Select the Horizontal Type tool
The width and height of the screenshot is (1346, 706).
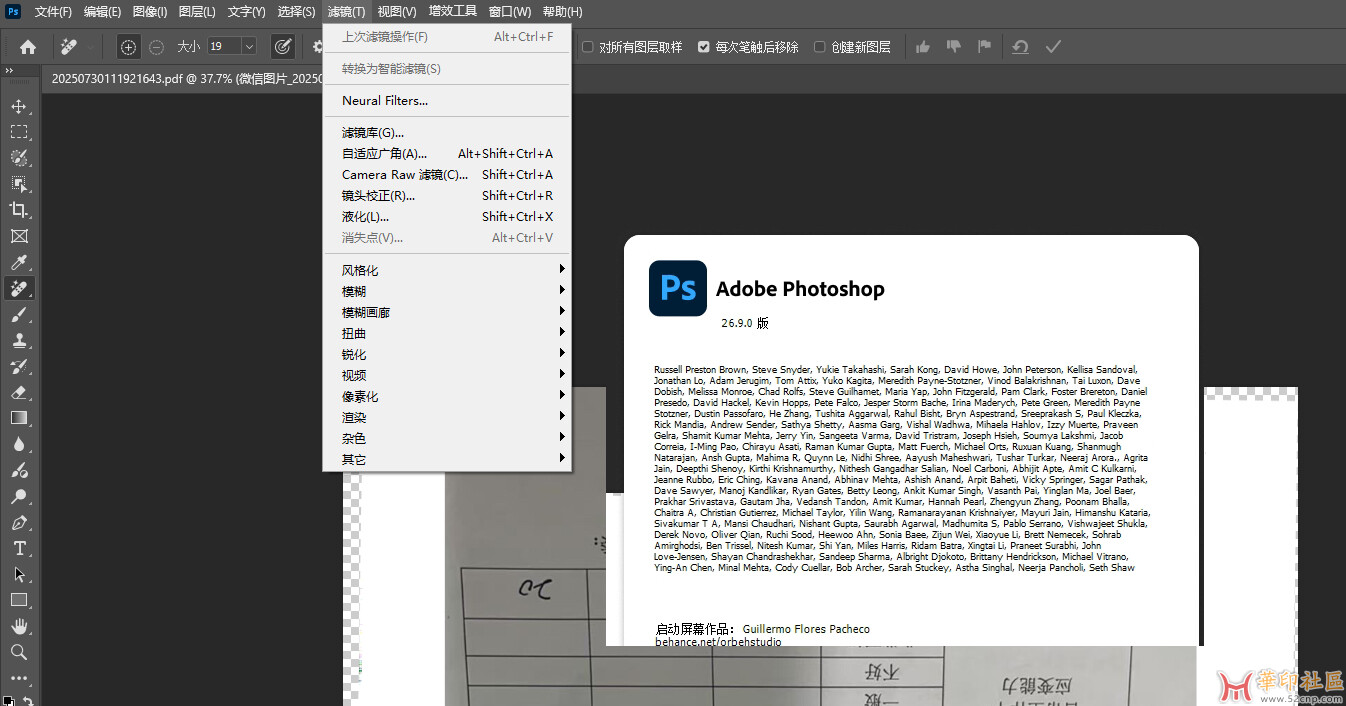click(x=19, y=548)
